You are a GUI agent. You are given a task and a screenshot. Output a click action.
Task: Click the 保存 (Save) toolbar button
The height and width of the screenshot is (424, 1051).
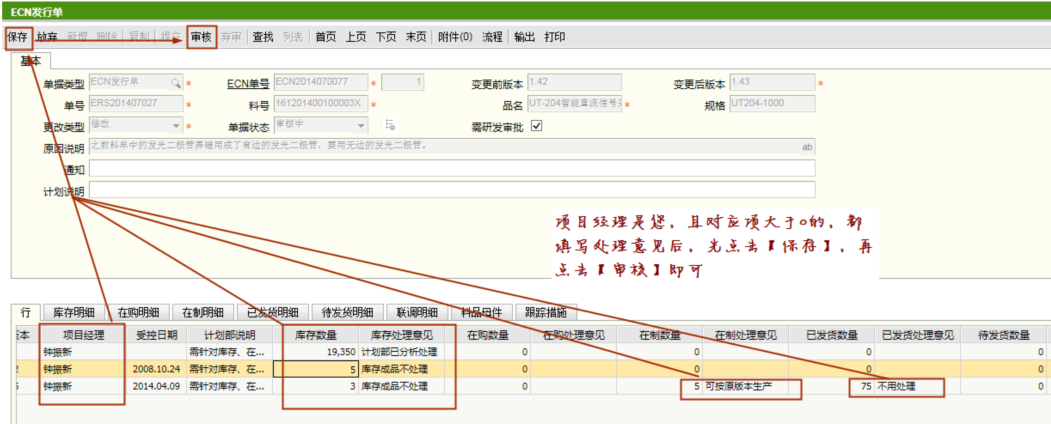click(x=17, y=37)
